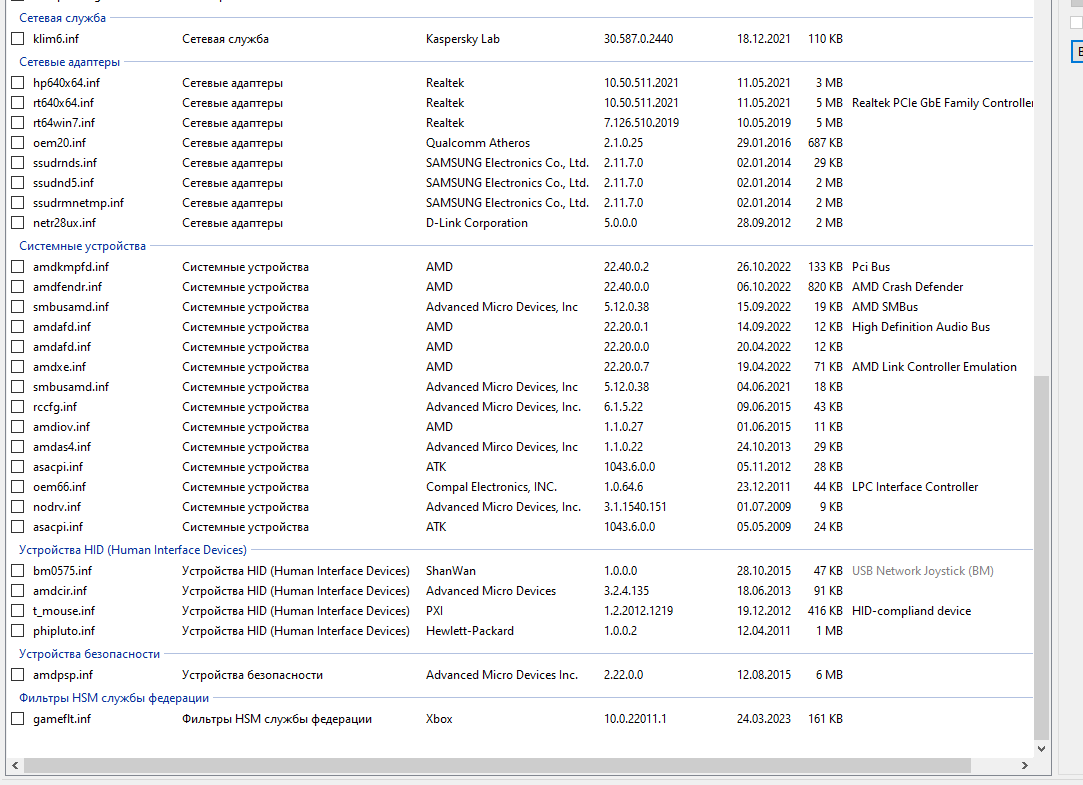Click the vertical scrollbar down arrow
1083x785 pixels.
(1042, 748)
